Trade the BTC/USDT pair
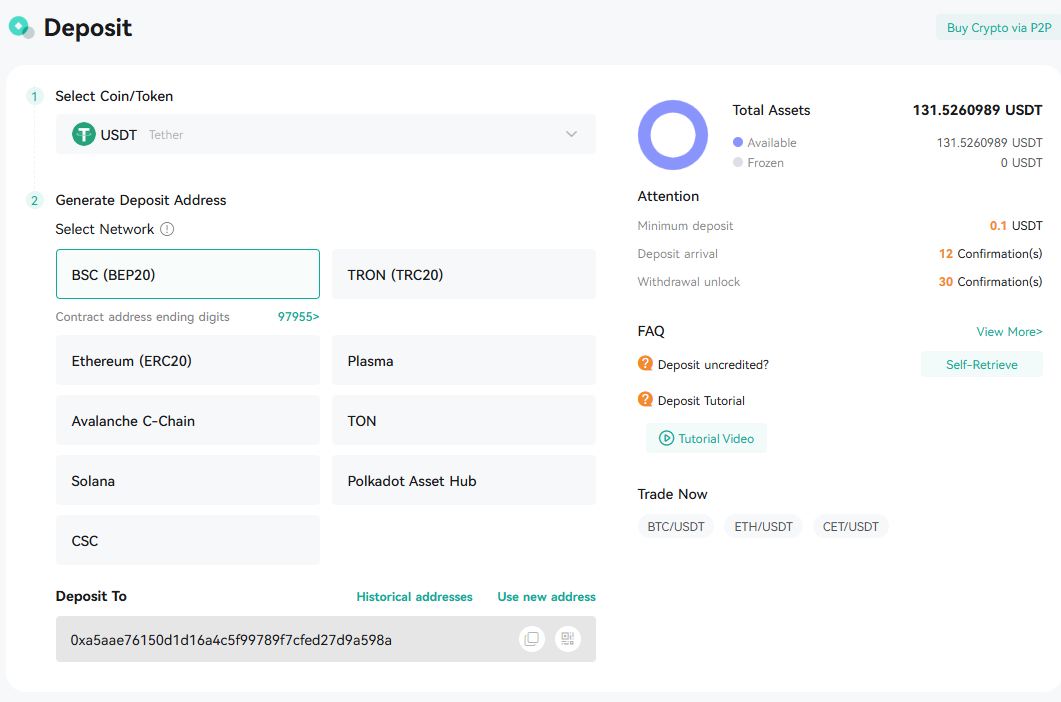 click(675, 526)
